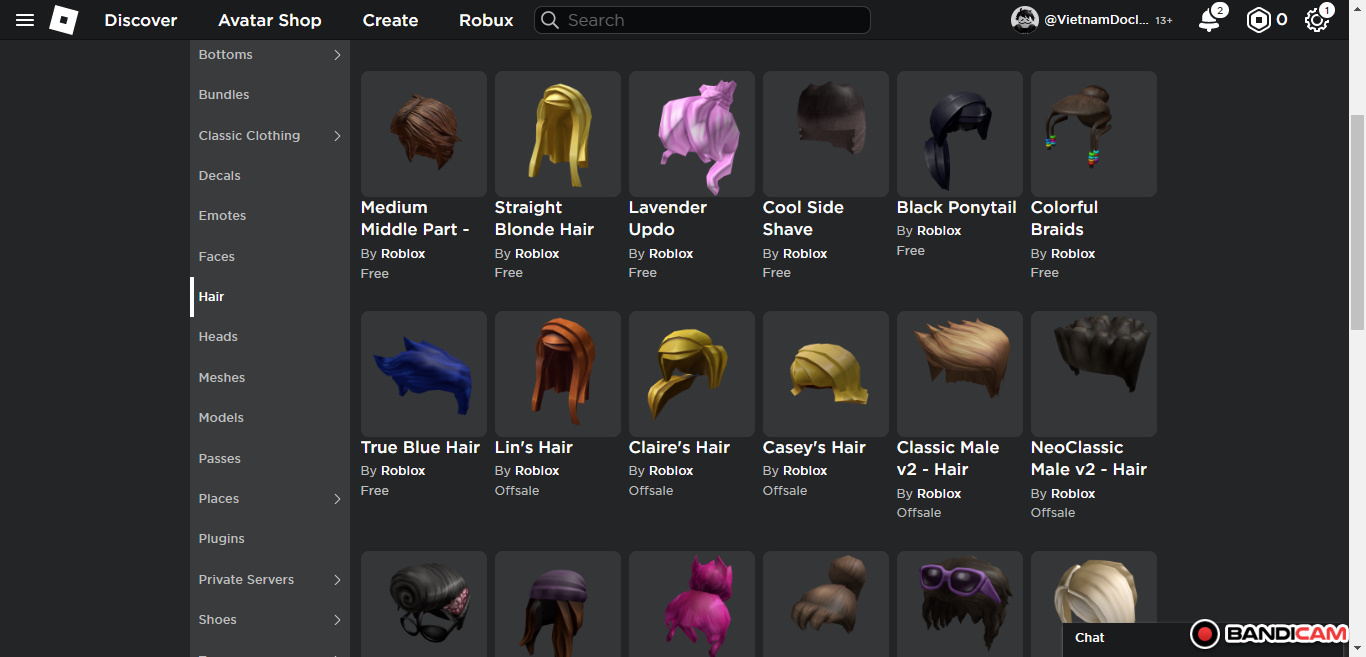Click the Robux balance icon
This screenshot has height=657, width=1366.
coord(1258,20)
